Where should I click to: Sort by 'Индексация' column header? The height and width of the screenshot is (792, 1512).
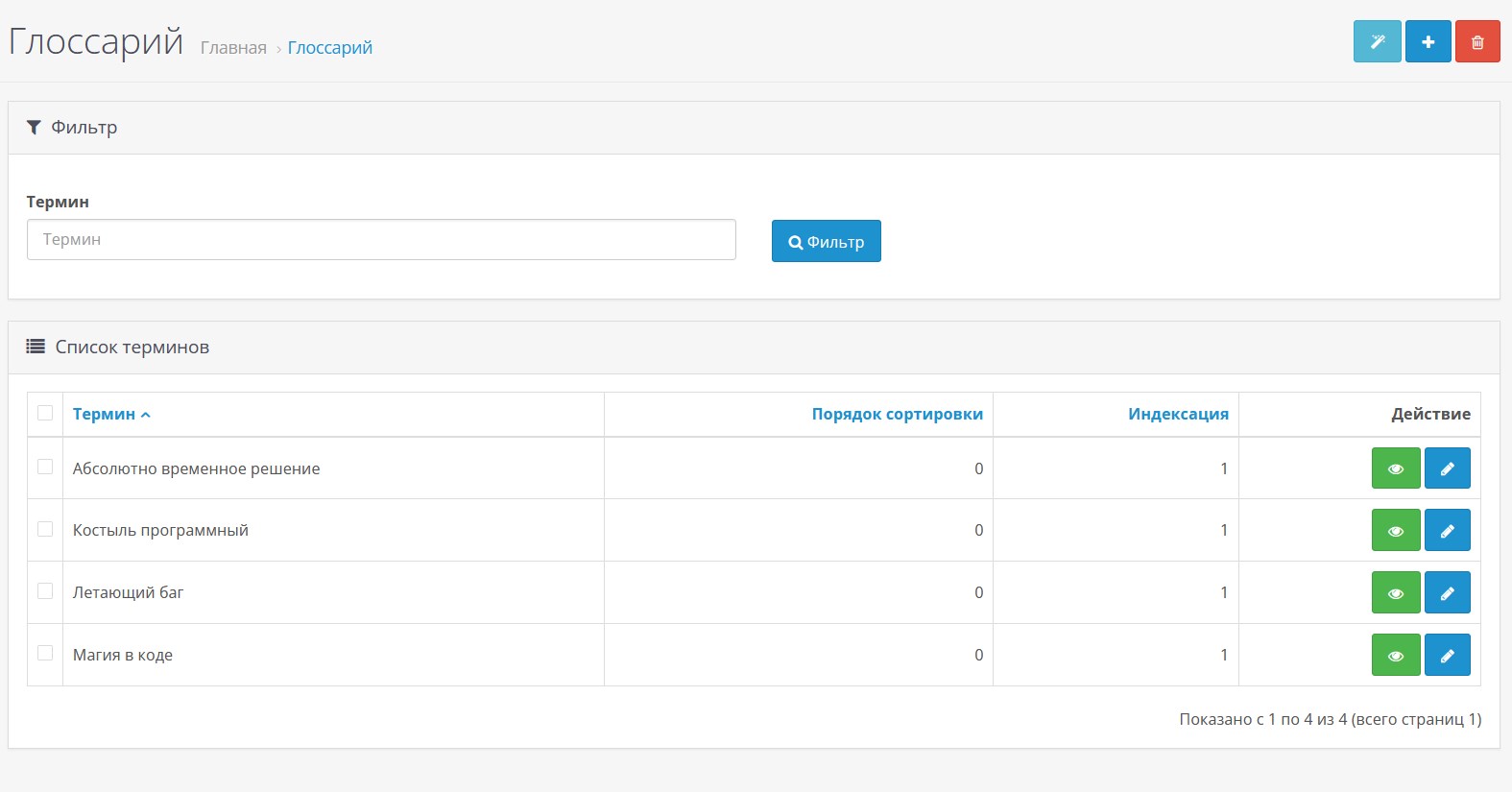click(x=1178, y=414)
